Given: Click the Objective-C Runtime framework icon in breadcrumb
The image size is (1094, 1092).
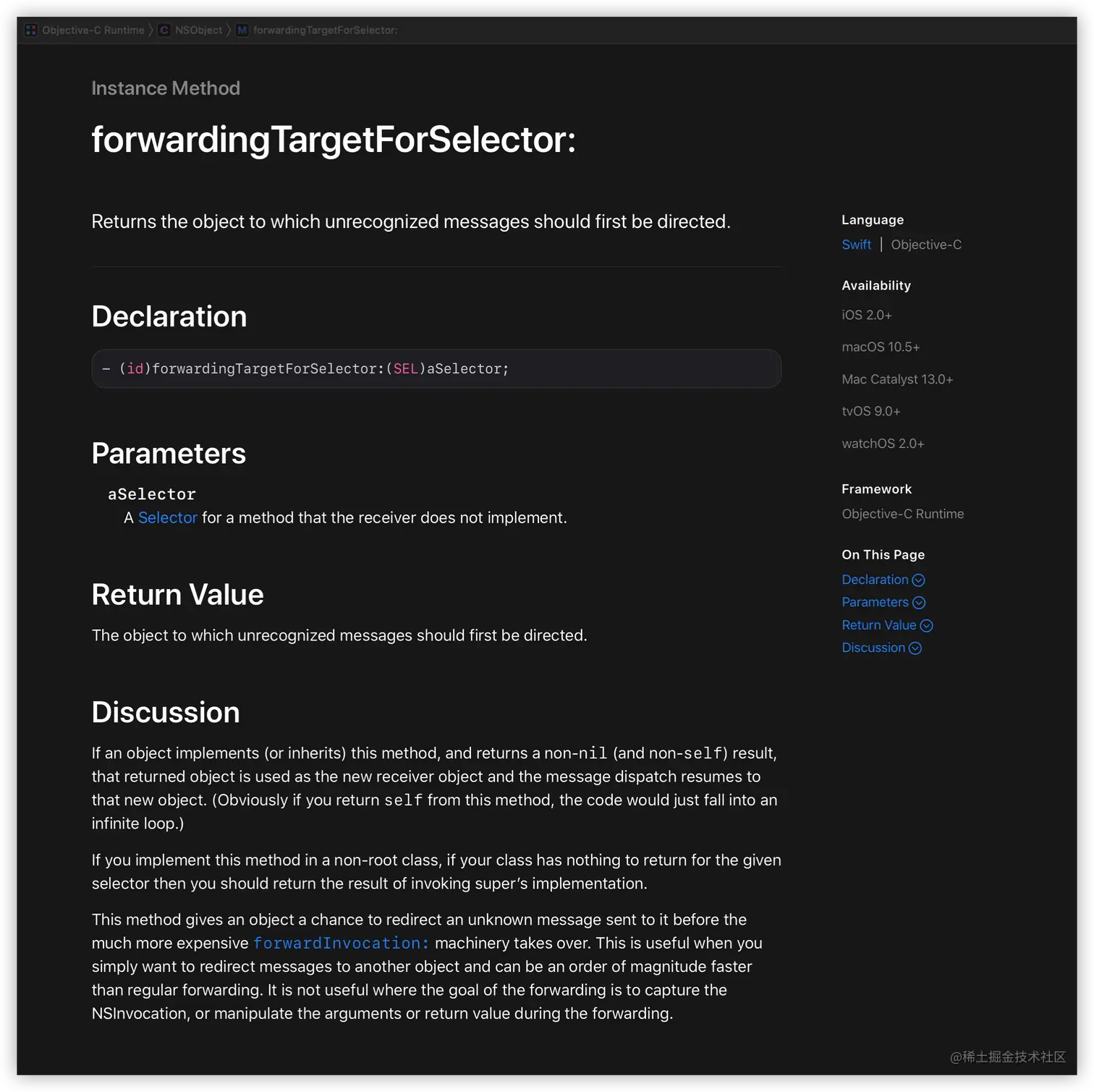Looking at the screenshot, I should click(x=30, y=30).
